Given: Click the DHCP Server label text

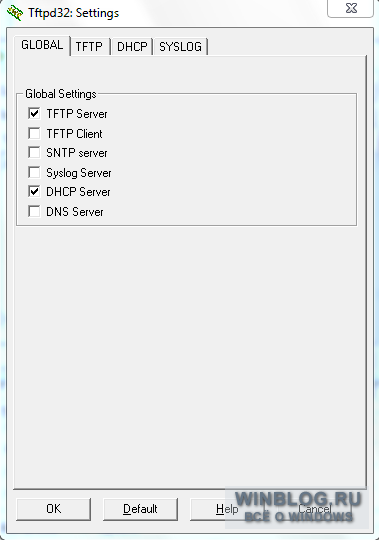Looking at the screenshot, I should pyautogui.click(x=78, y=192).
